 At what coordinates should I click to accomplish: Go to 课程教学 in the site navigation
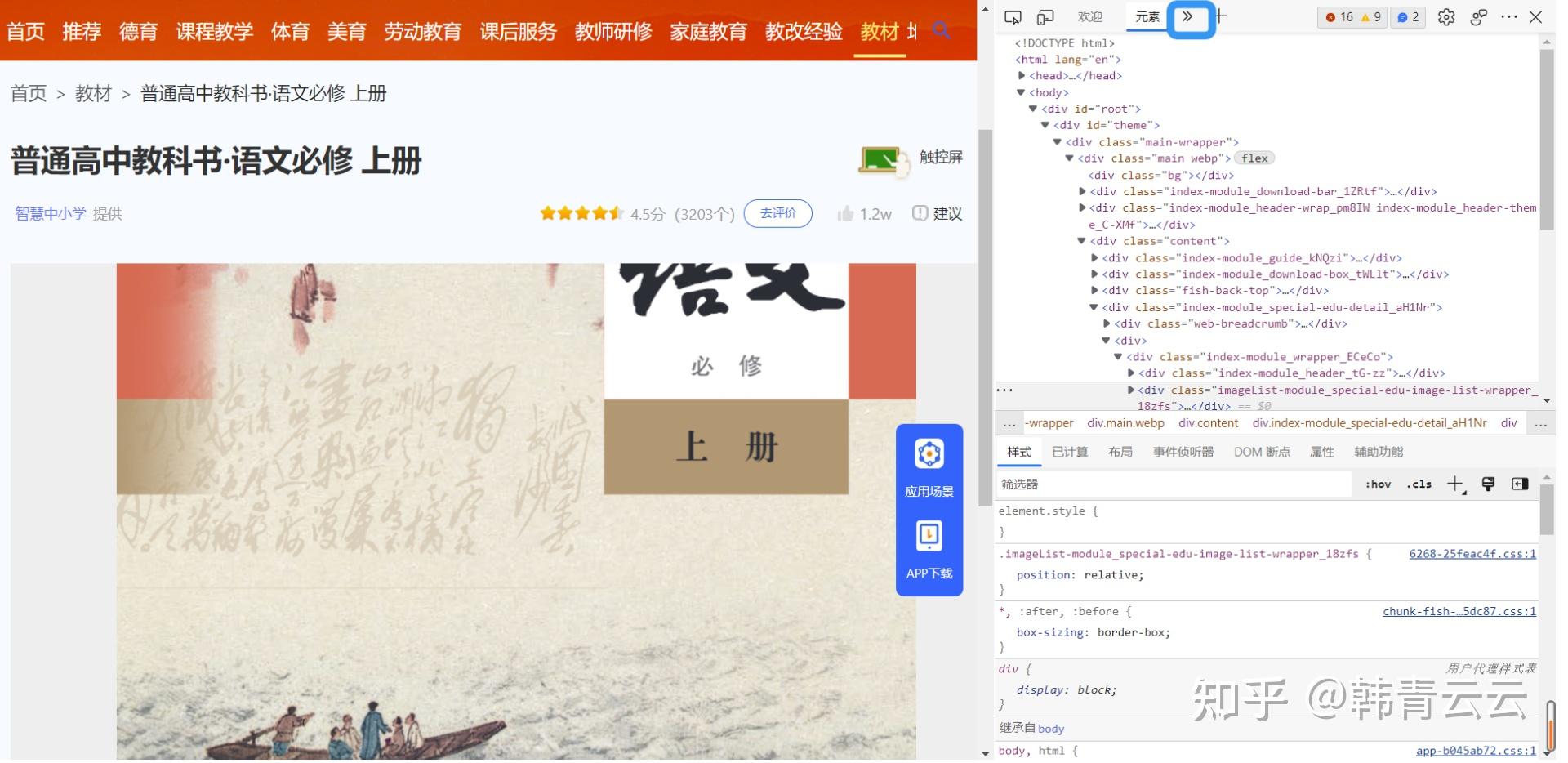tap(215, 32)
